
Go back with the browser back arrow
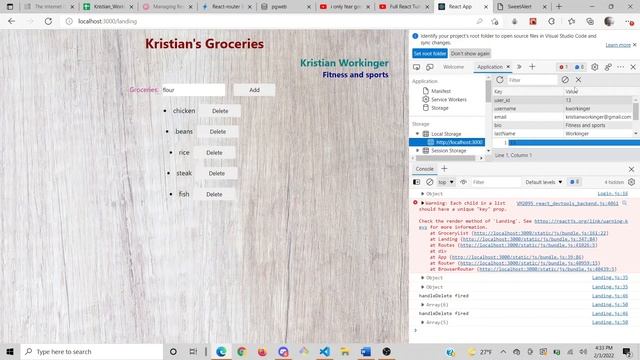pyautogui.click(x=11, y=21)
